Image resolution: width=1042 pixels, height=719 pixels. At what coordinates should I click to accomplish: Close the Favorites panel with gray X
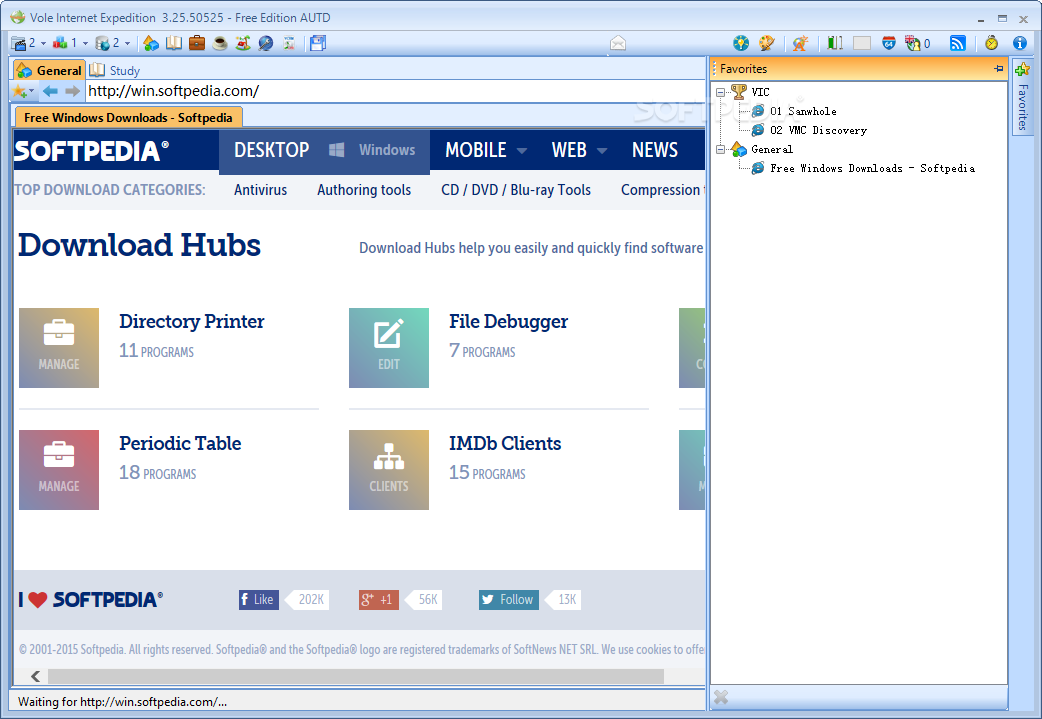(721, 697)
